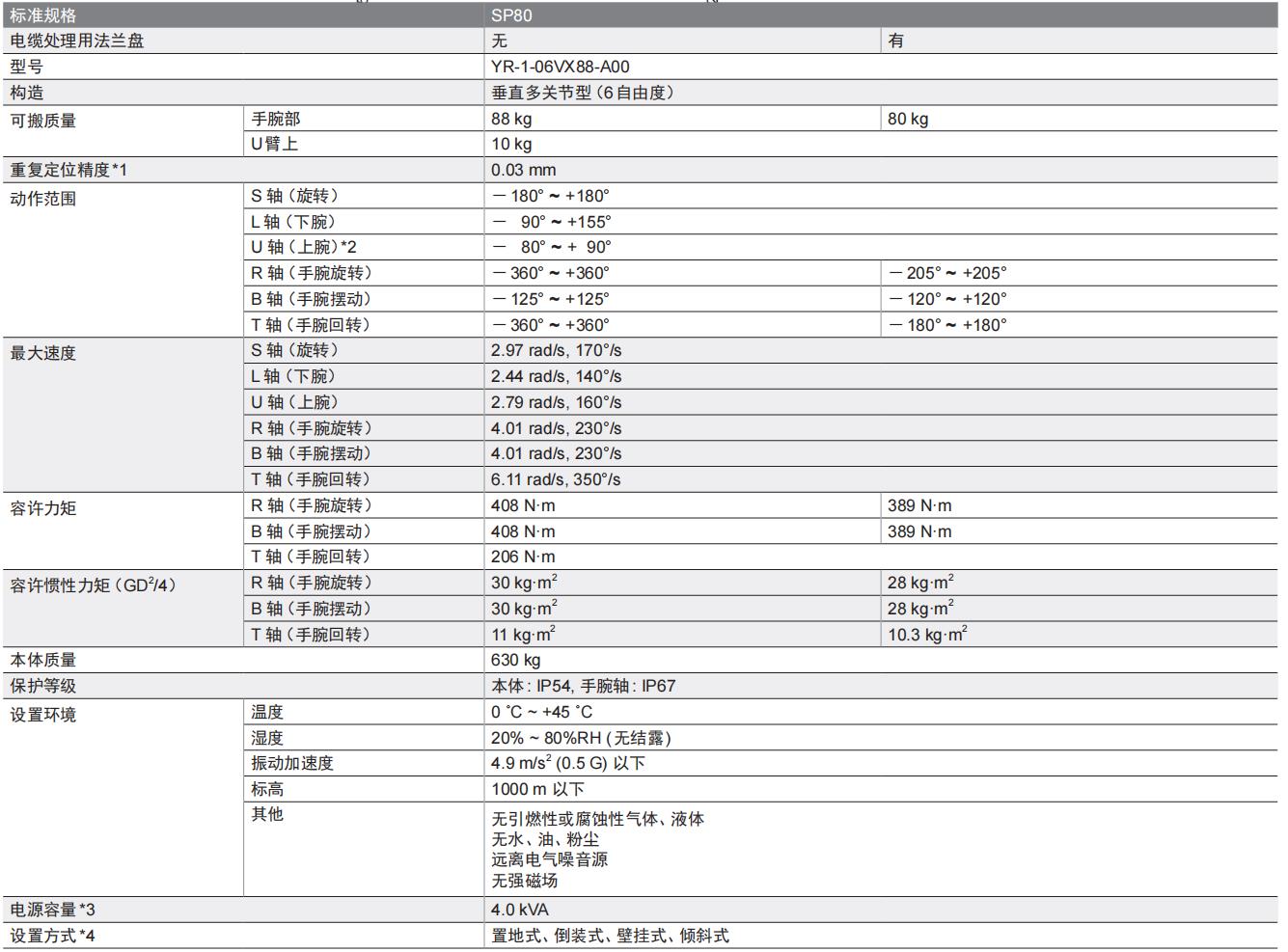Click the '电源容量*3' row label
This screenshot has height=952, width=1288.
click(53, 910)
